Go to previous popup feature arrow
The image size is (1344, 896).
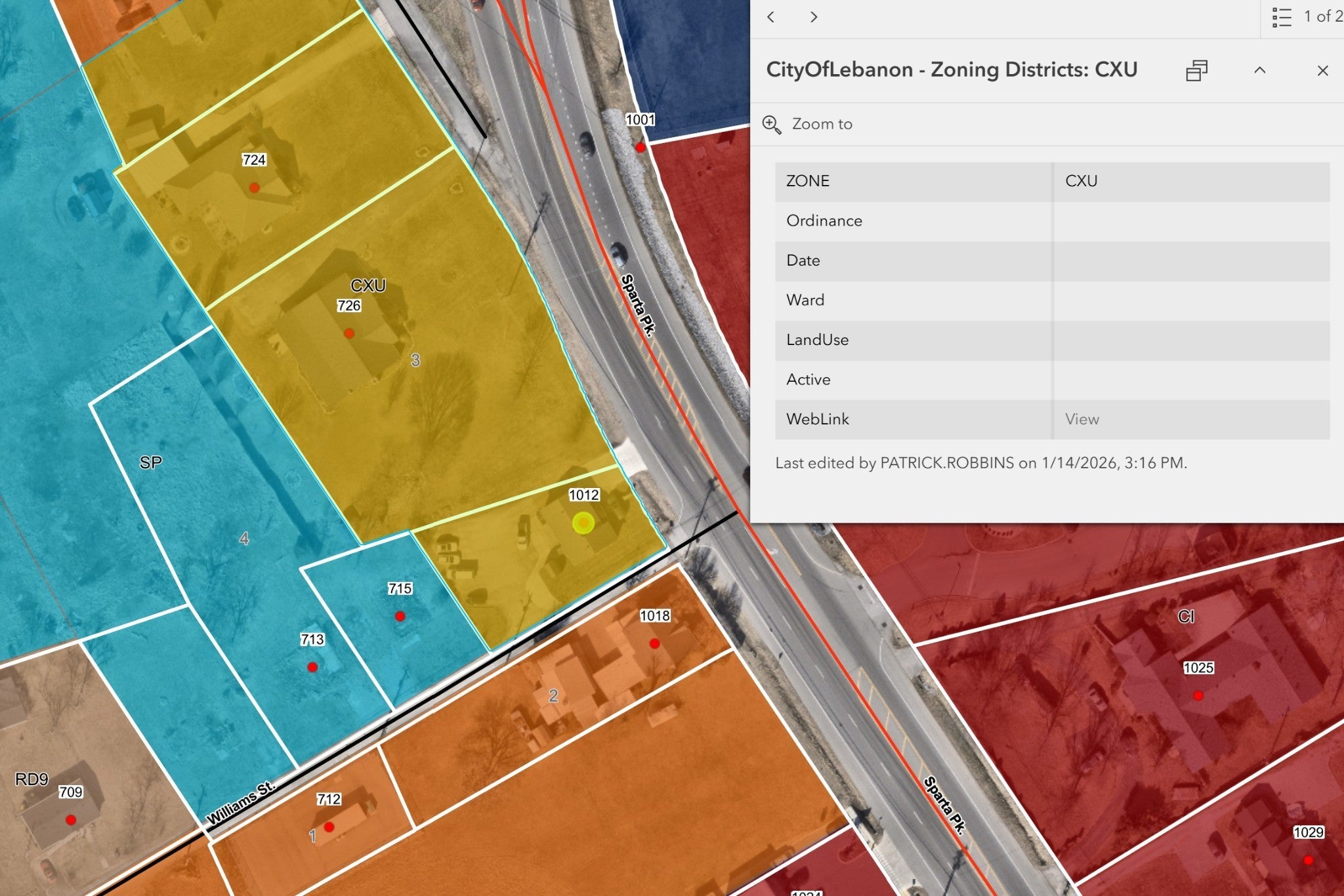pyautogui.click(x=771, y=17)
